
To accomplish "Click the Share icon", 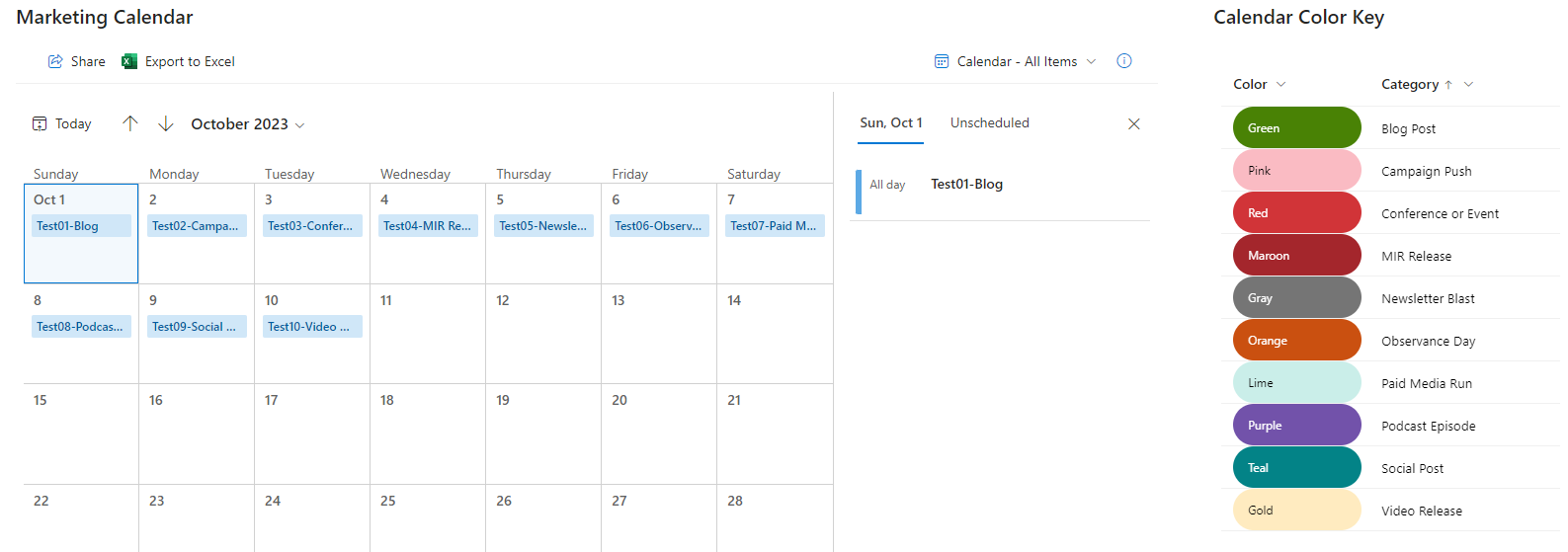I will (55, 61).
